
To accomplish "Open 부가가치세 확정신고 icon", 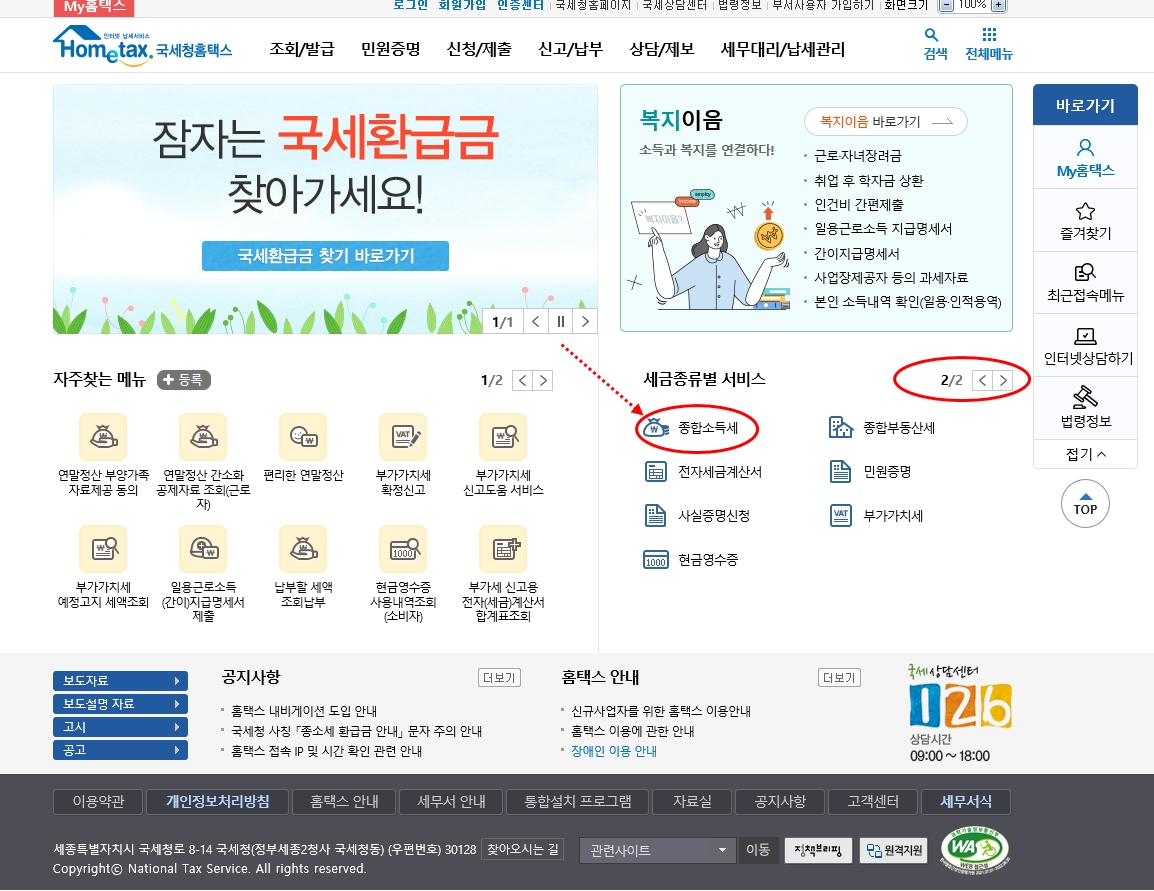I will 403,437.
